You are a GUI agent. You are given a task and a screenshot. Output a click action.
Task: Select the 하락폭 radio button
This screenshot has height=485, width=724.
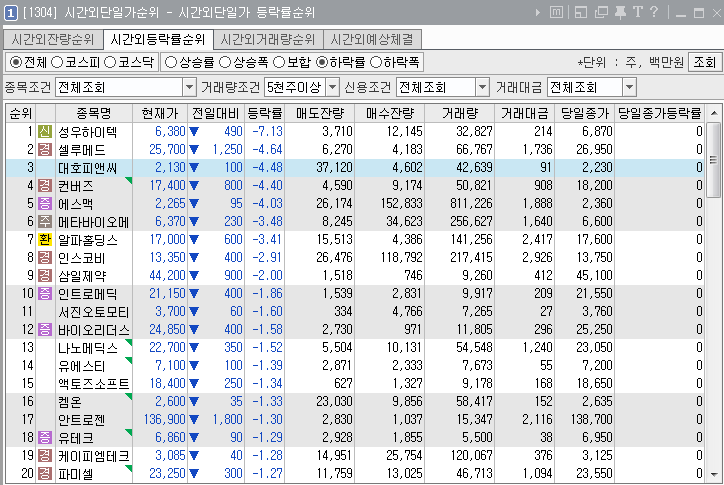[376, 62]
